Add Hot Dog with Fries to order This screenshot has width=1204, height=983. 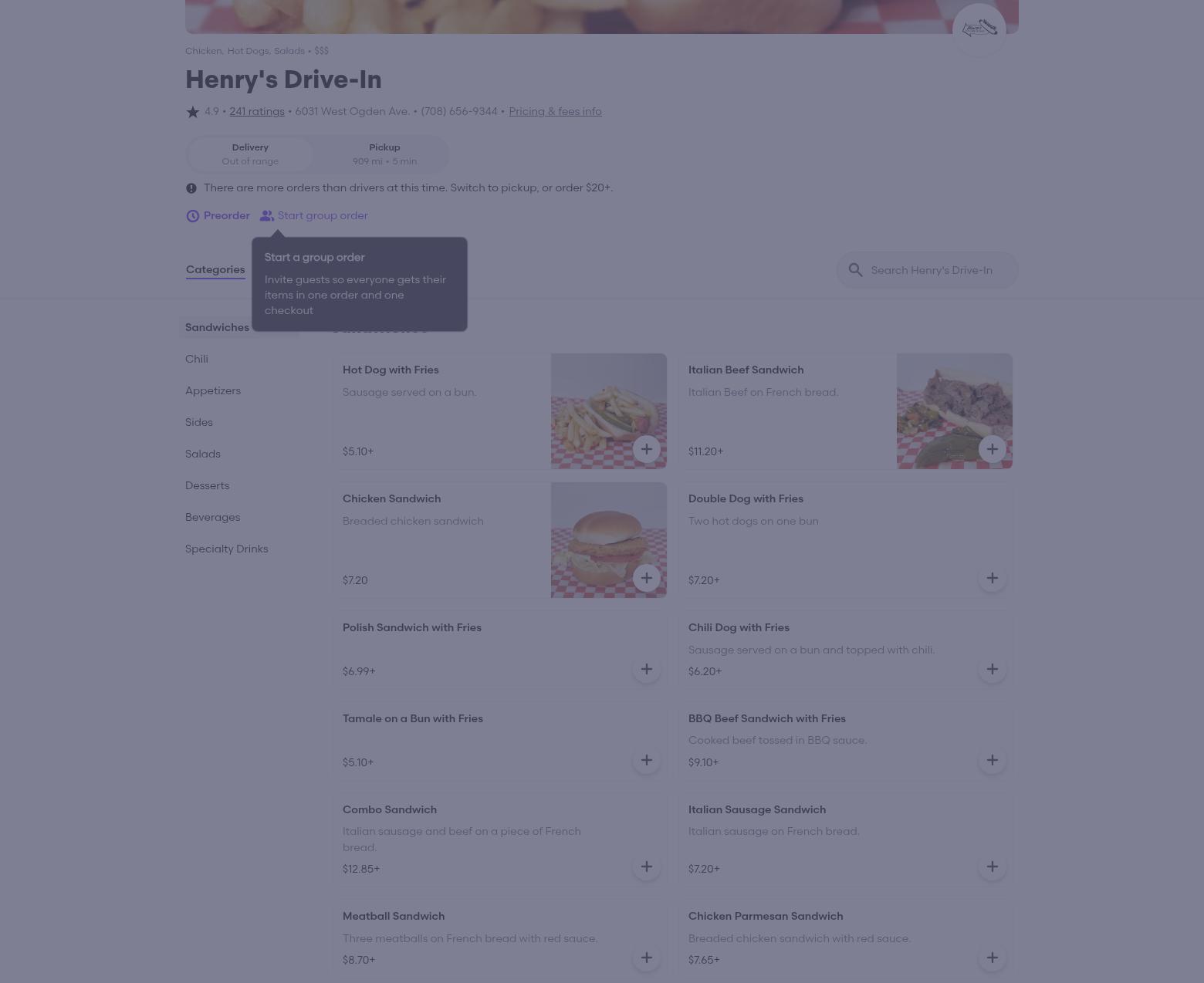647,449
